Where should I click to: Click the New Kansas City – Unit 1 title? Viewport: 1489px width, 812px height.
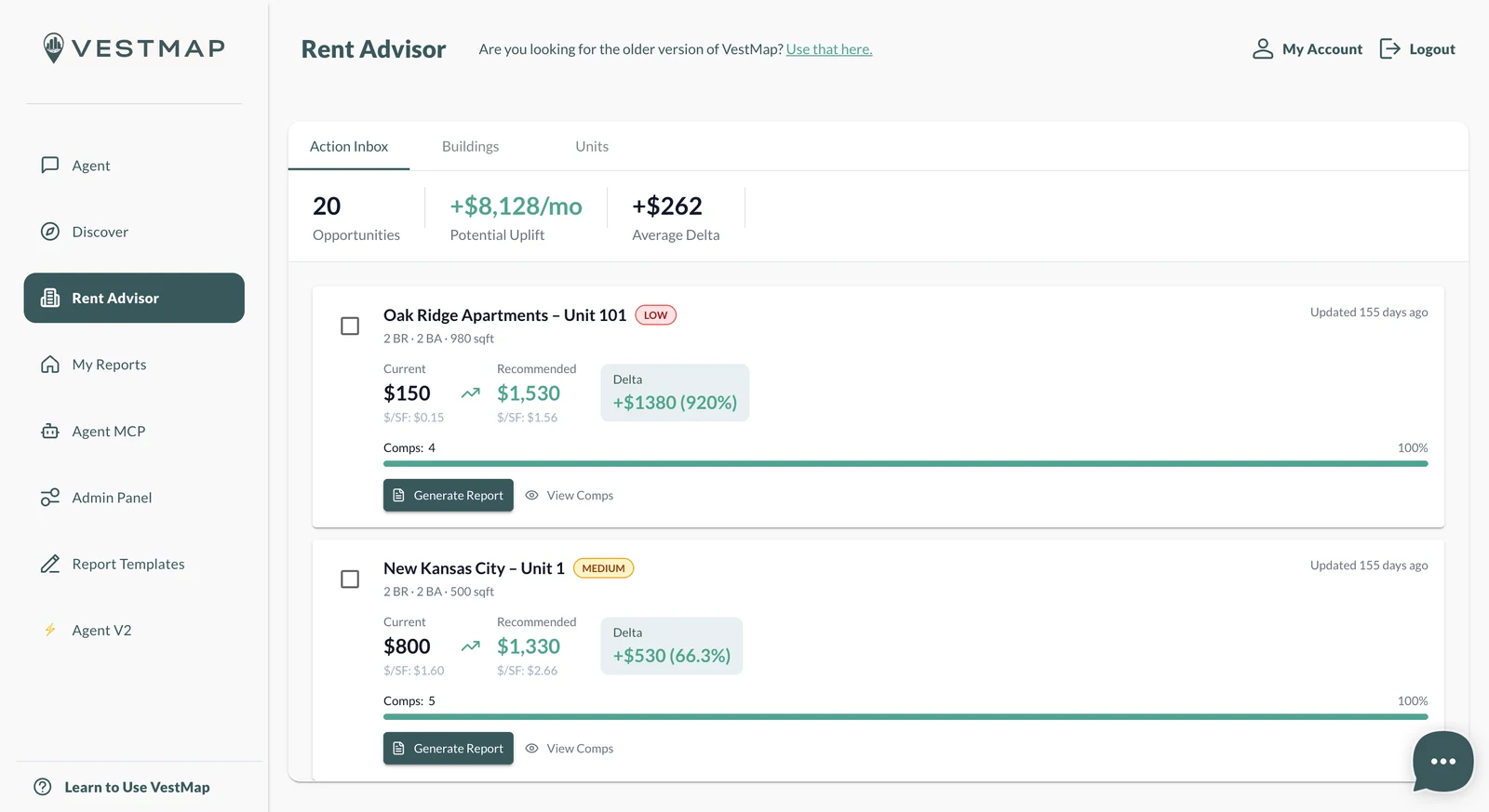pyautogui.click(x=474, y=567)
